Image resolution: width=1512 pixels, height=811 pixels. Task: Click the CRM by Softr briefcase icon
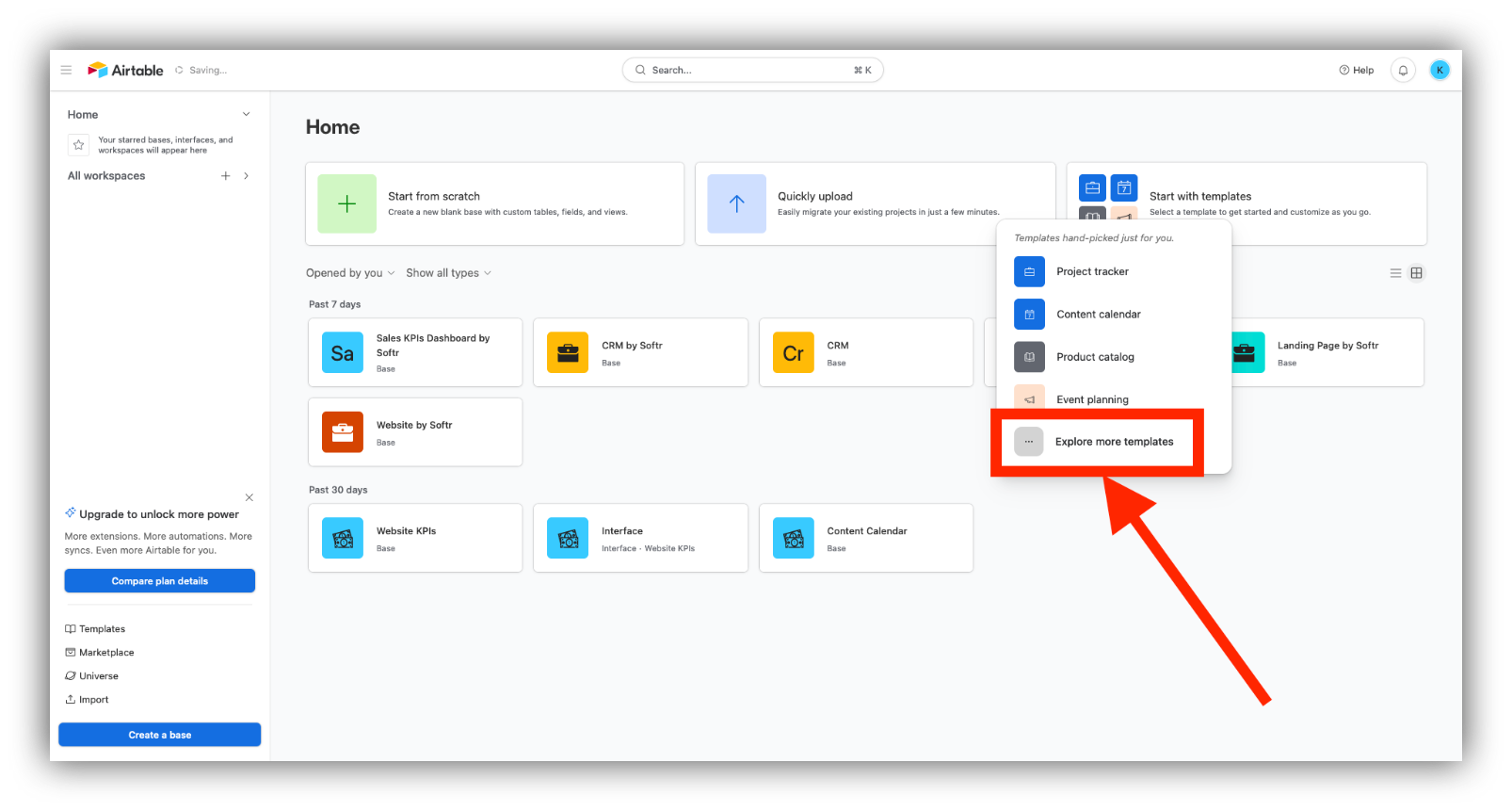point(568,352)
